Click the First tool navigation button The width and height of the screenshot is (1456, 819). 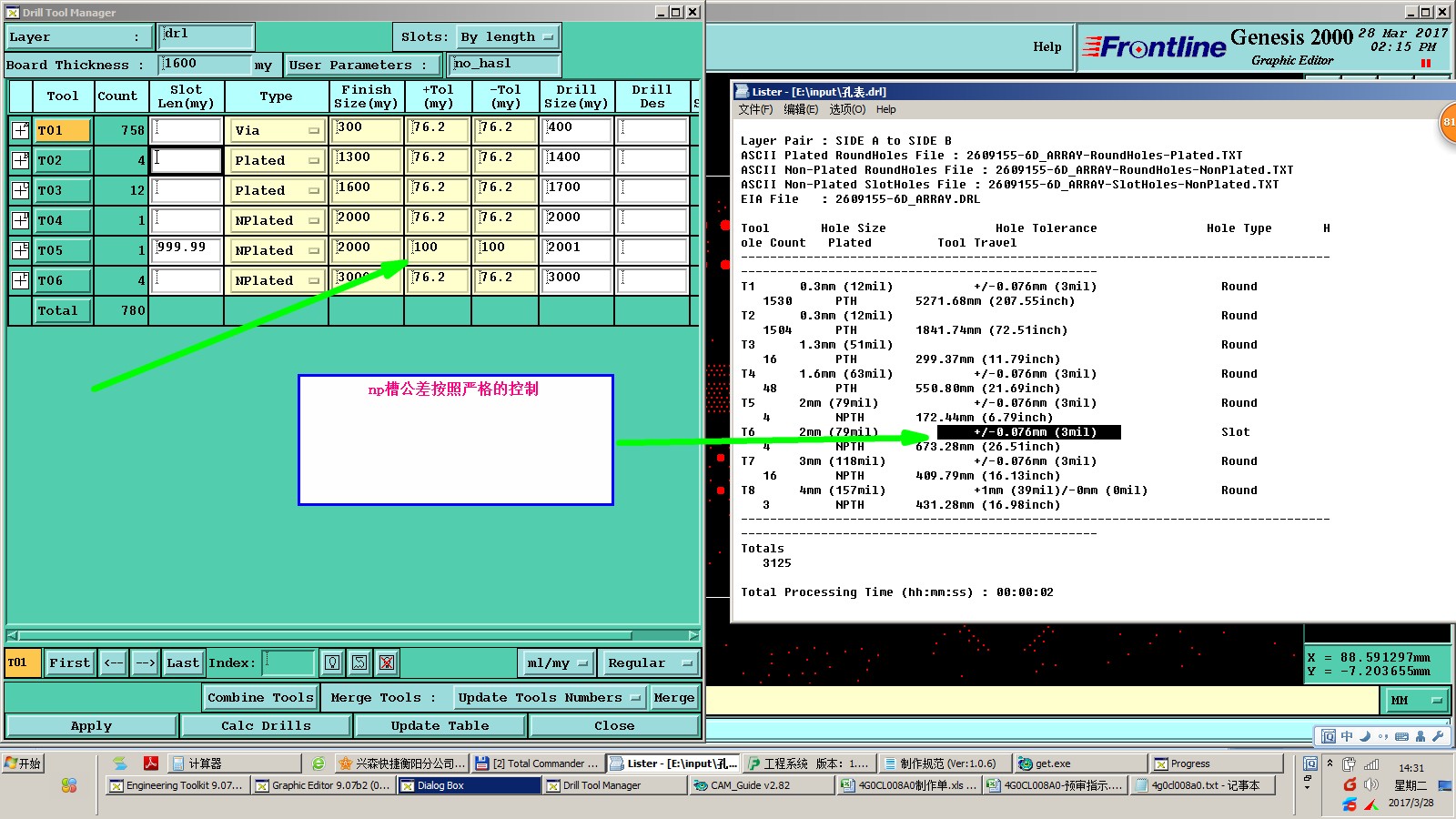coord(70,662)
